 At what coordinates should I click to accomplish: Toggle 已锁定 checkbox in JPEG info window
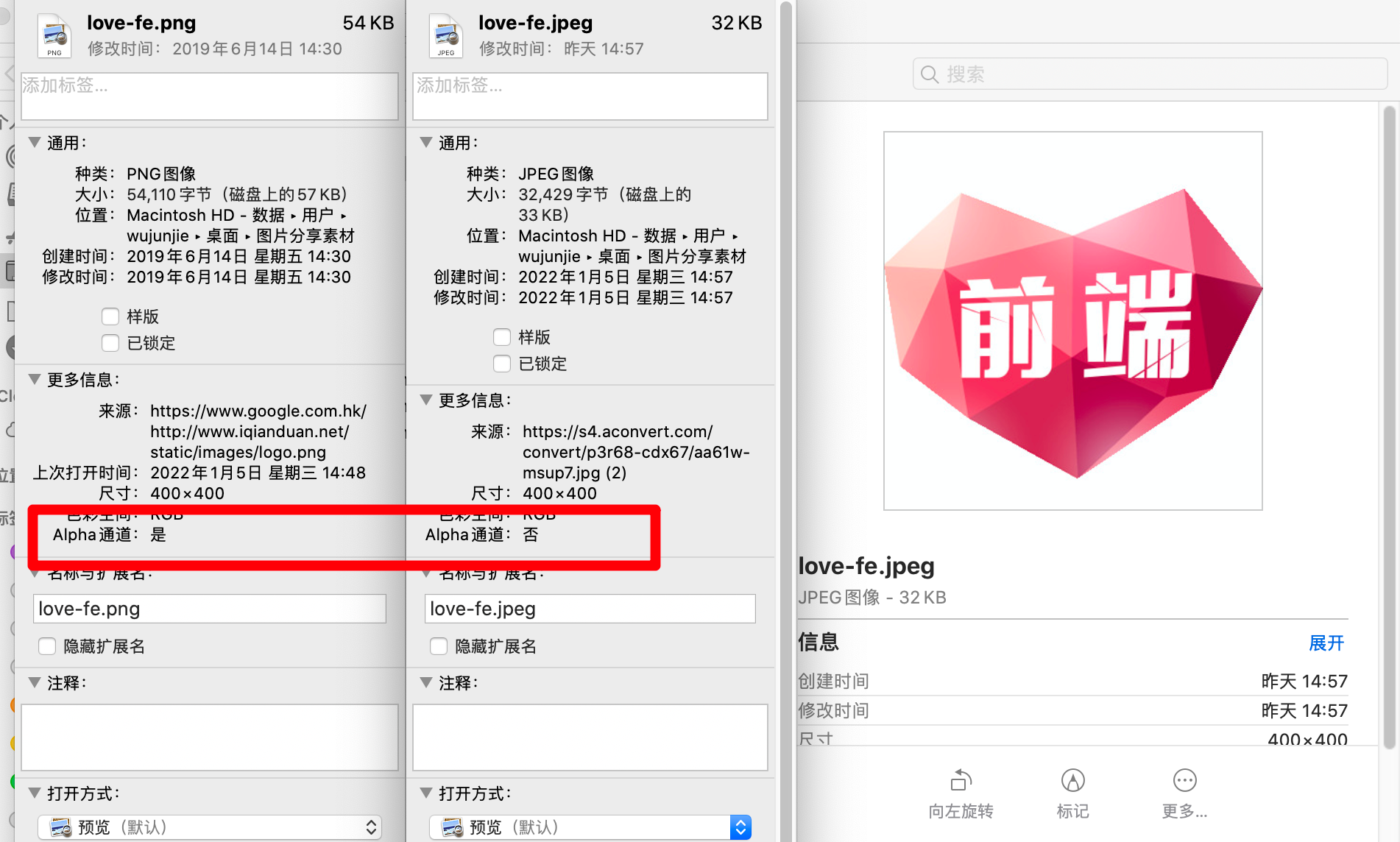[502, 364]
